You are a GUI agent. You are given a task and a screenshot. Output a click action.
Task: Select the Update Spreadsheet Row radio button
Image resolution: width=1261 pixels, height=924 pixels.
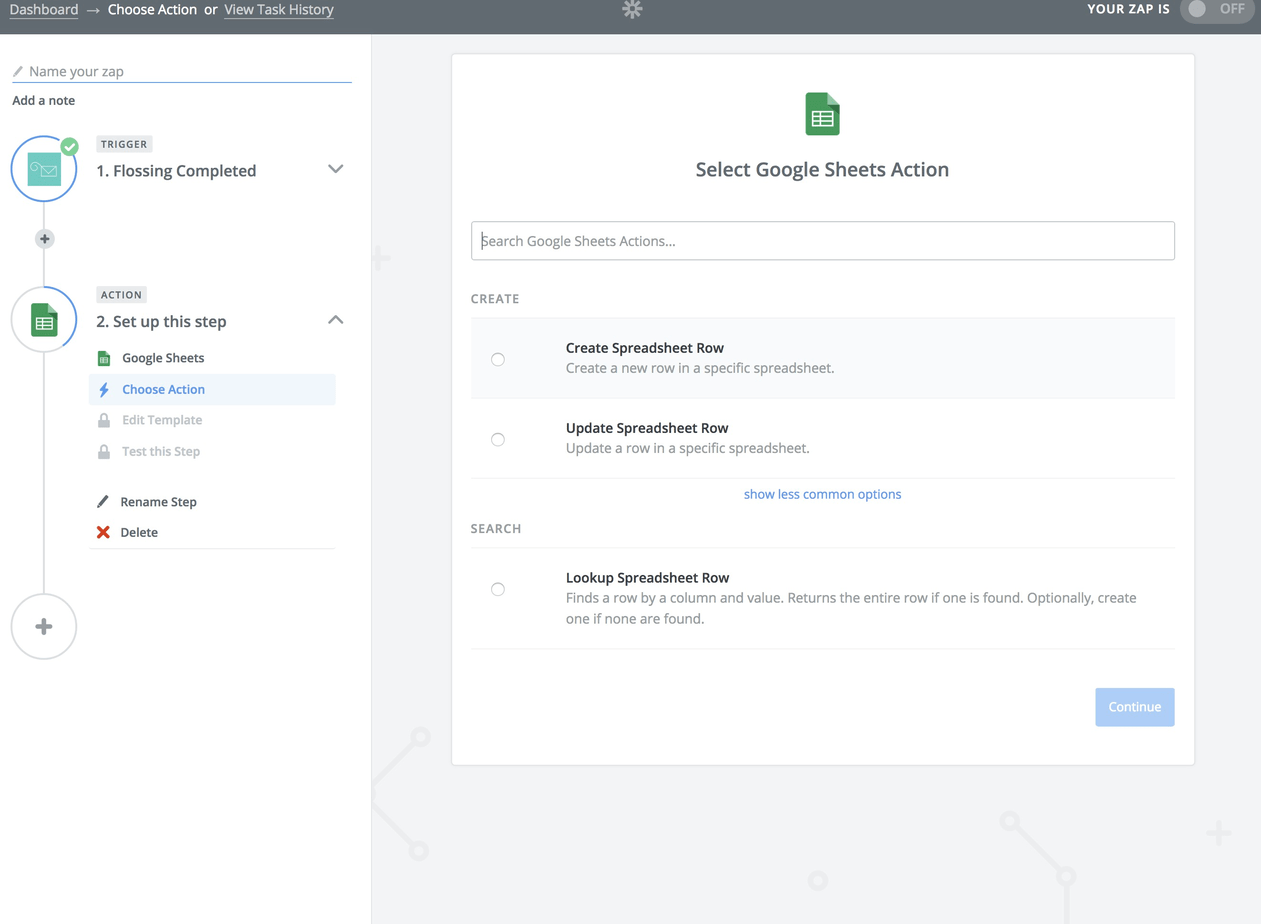click(x=498, y=439)
